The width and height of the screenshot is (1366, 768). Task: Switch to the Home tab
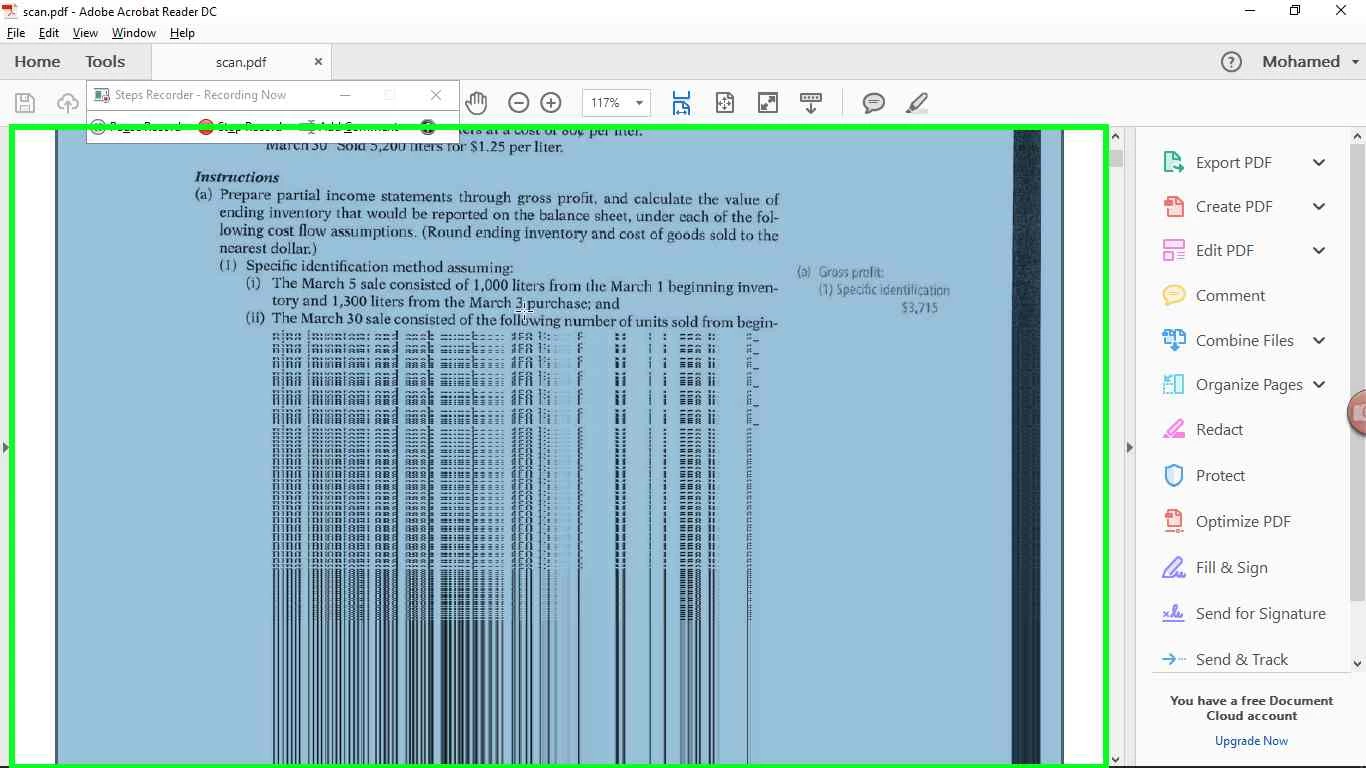37,61
